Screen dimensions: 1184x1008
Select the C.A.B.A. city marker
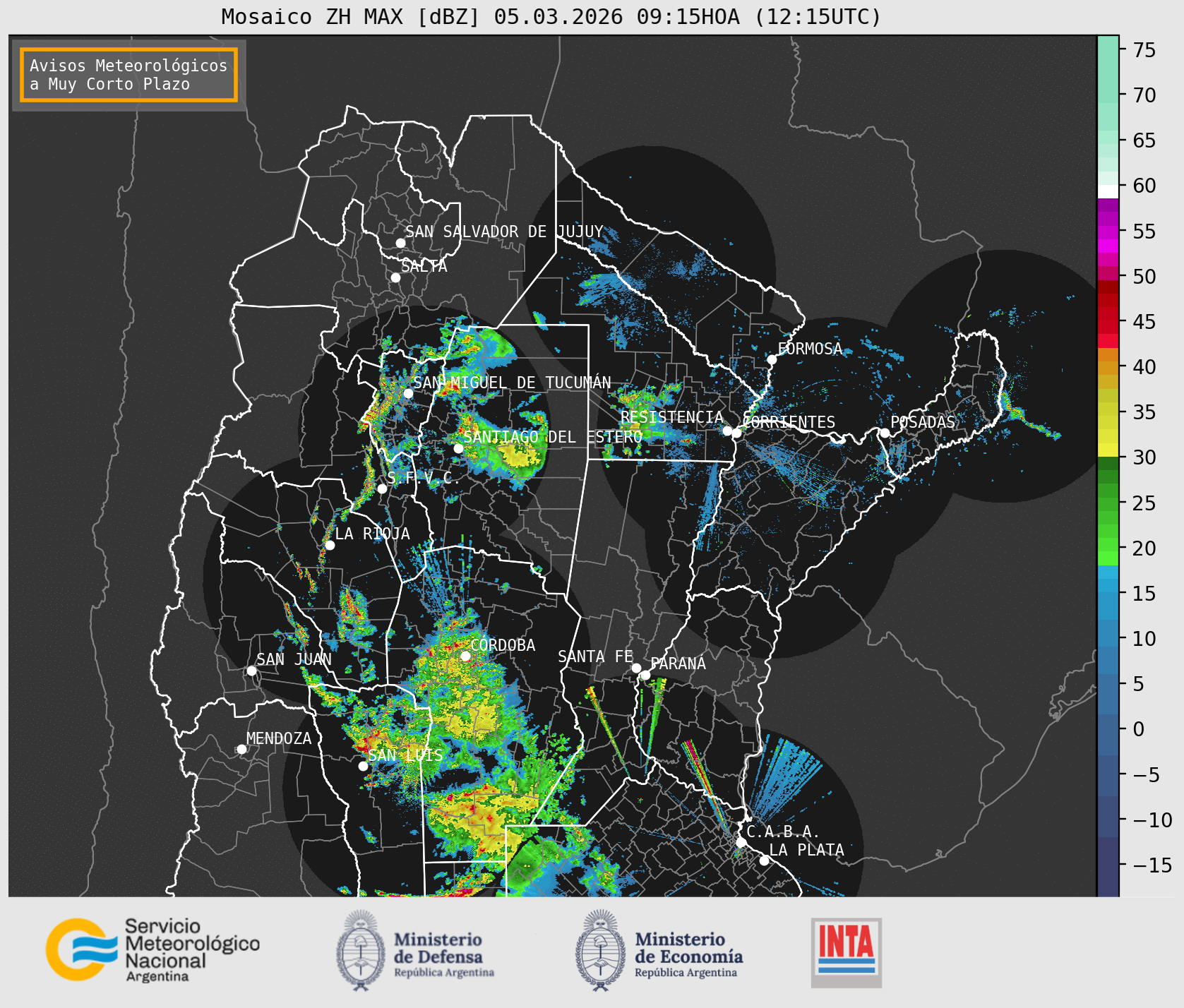click(x=741, y=842)
